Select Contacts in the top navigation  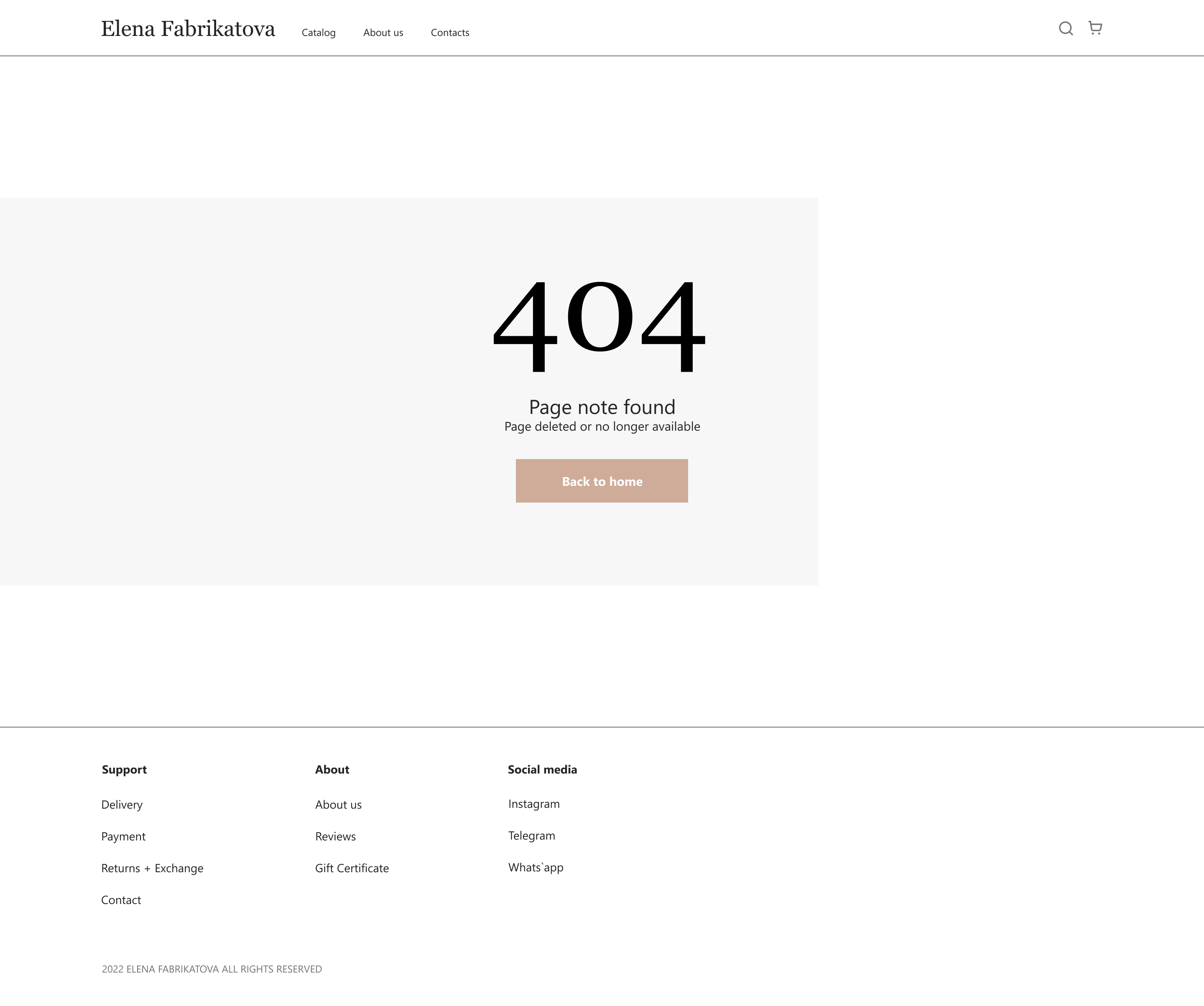point(450,32)
